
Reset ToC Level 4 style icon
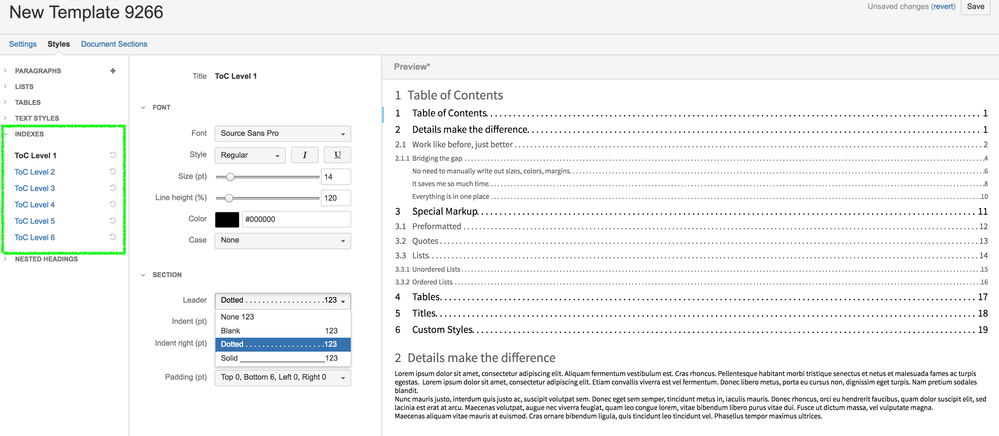point(112,205)
